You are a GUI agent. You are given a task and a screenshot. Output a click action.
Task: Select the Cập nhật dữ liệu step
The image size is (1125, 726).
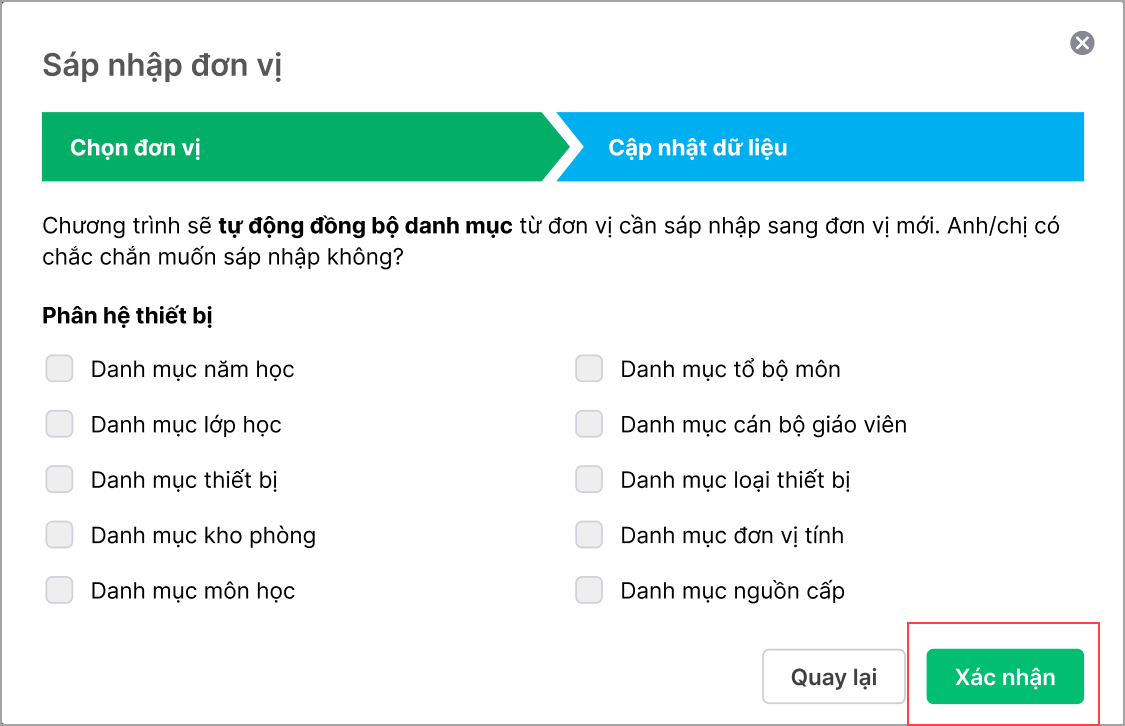tap(697, 148)
